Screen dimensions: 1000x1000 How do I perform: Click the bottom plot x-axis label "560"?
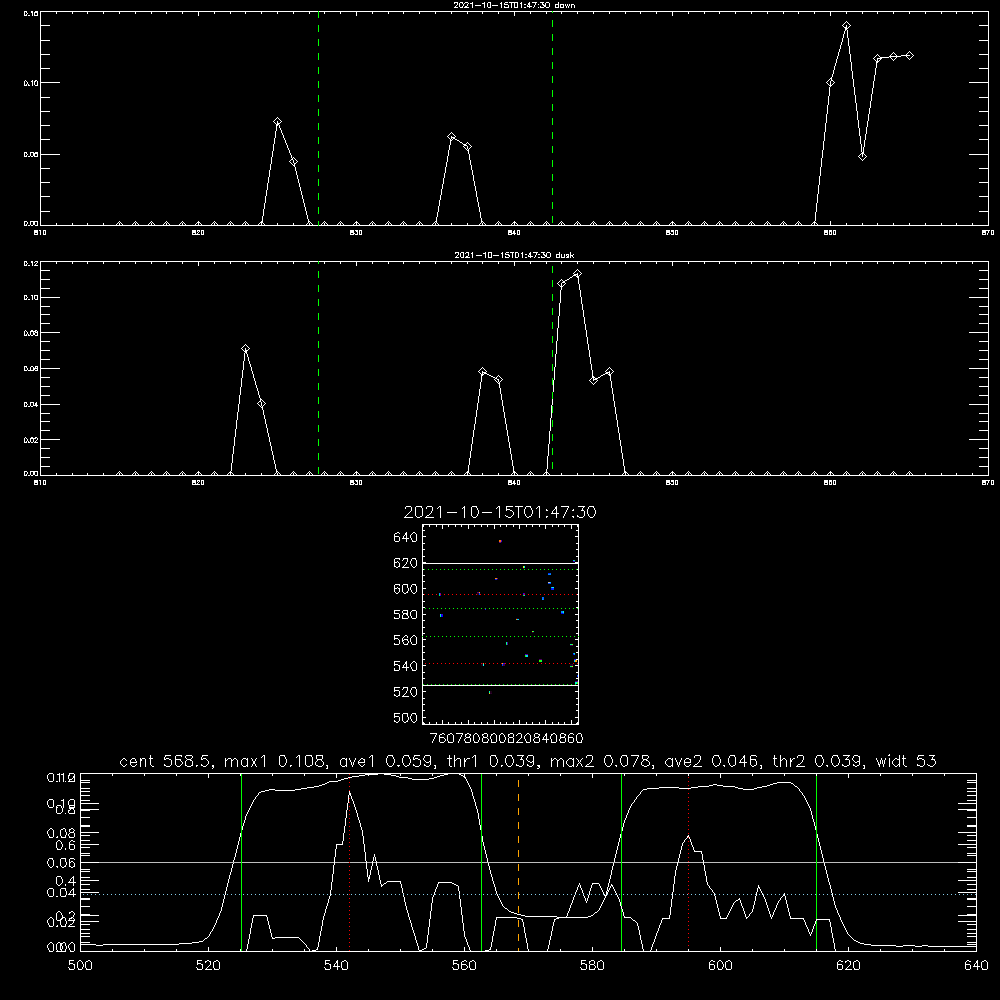(x=464, y=966)
